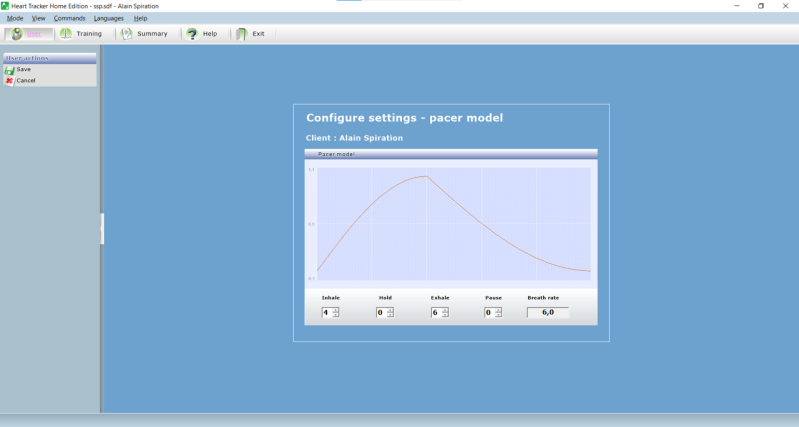Click inside the Pause number field
The width and height of the screenshot is (799, 427).
coord(489,312)
